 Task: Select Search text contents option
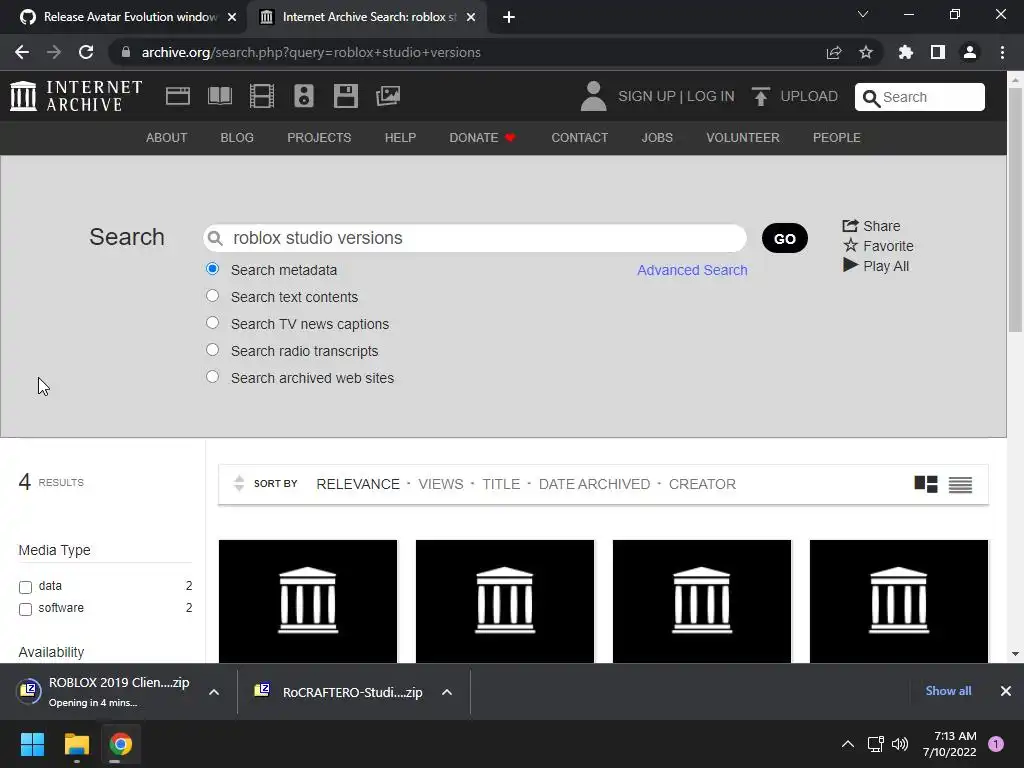212,296
